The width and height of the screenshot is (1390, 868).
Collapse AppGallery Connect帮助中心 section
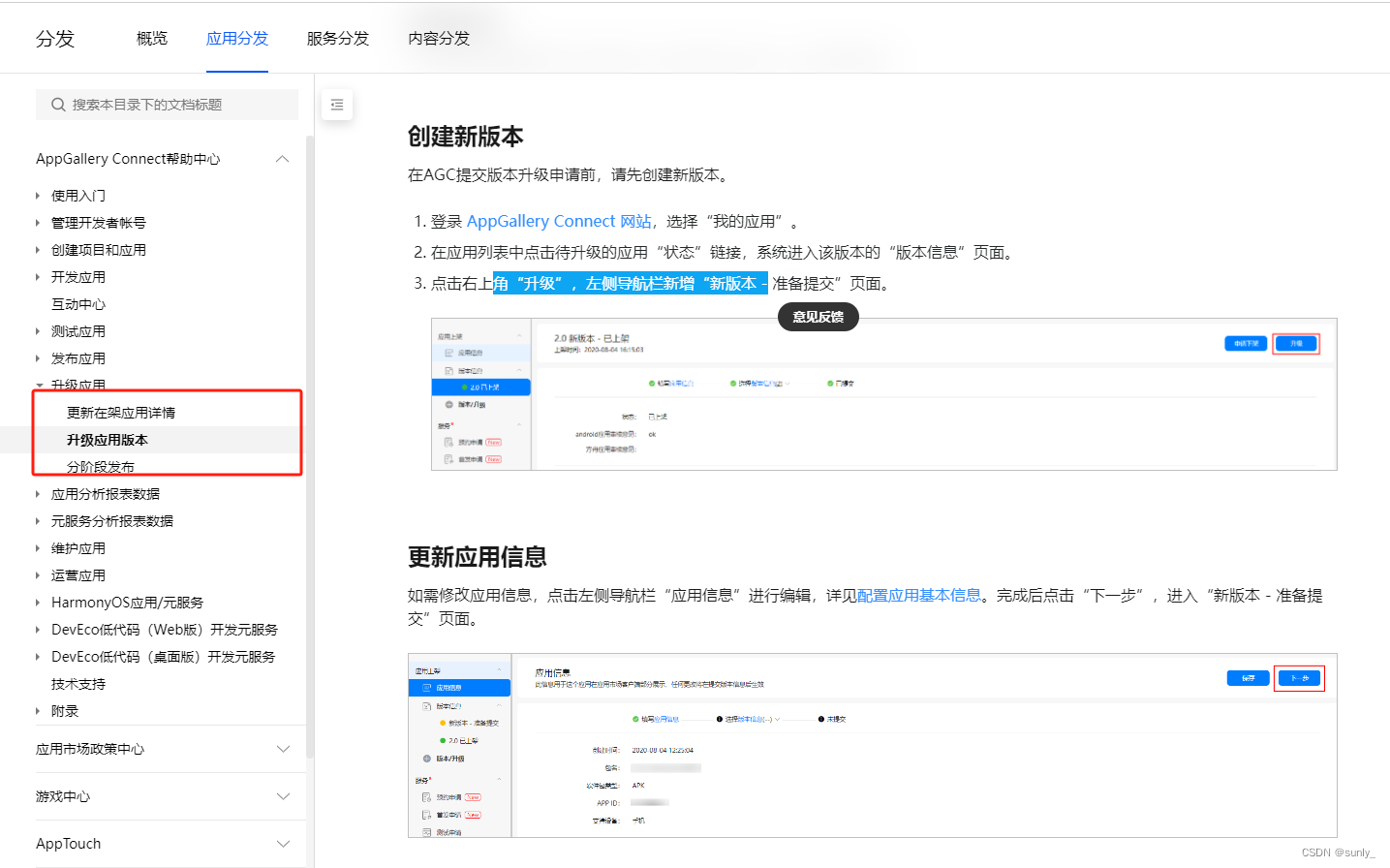pos(283,159)
